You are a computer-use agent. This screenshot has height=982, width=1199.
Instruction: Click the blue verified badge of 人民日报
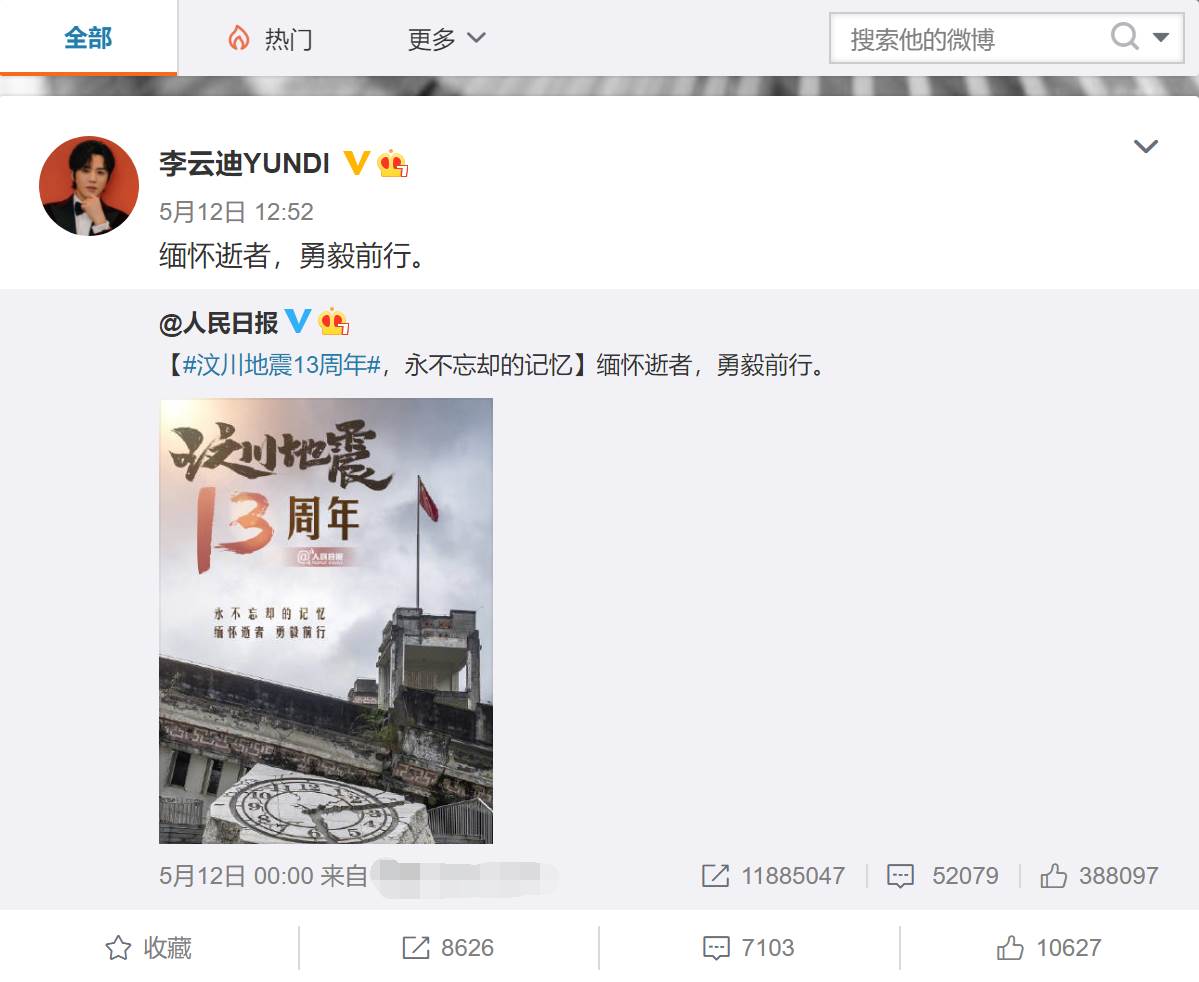[x=298, y=320]
